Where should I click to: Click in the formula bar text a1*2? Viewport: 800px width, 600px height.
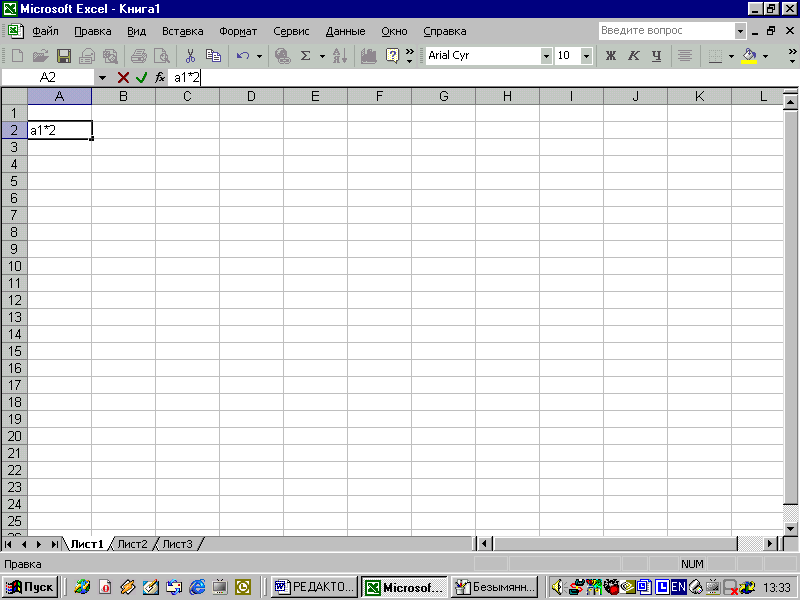point(187,78)
